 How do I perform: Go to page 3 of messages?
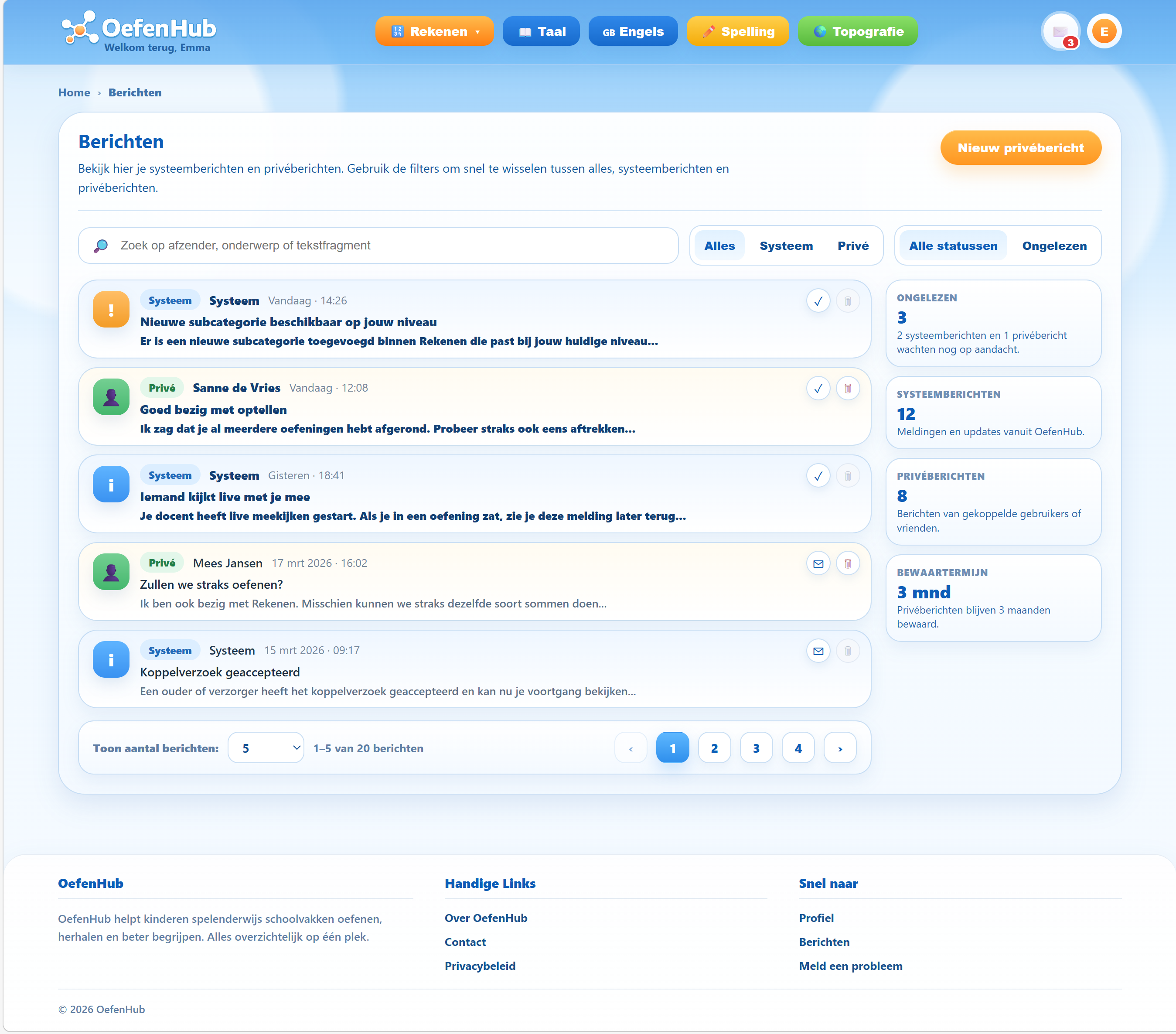point(756,747)
